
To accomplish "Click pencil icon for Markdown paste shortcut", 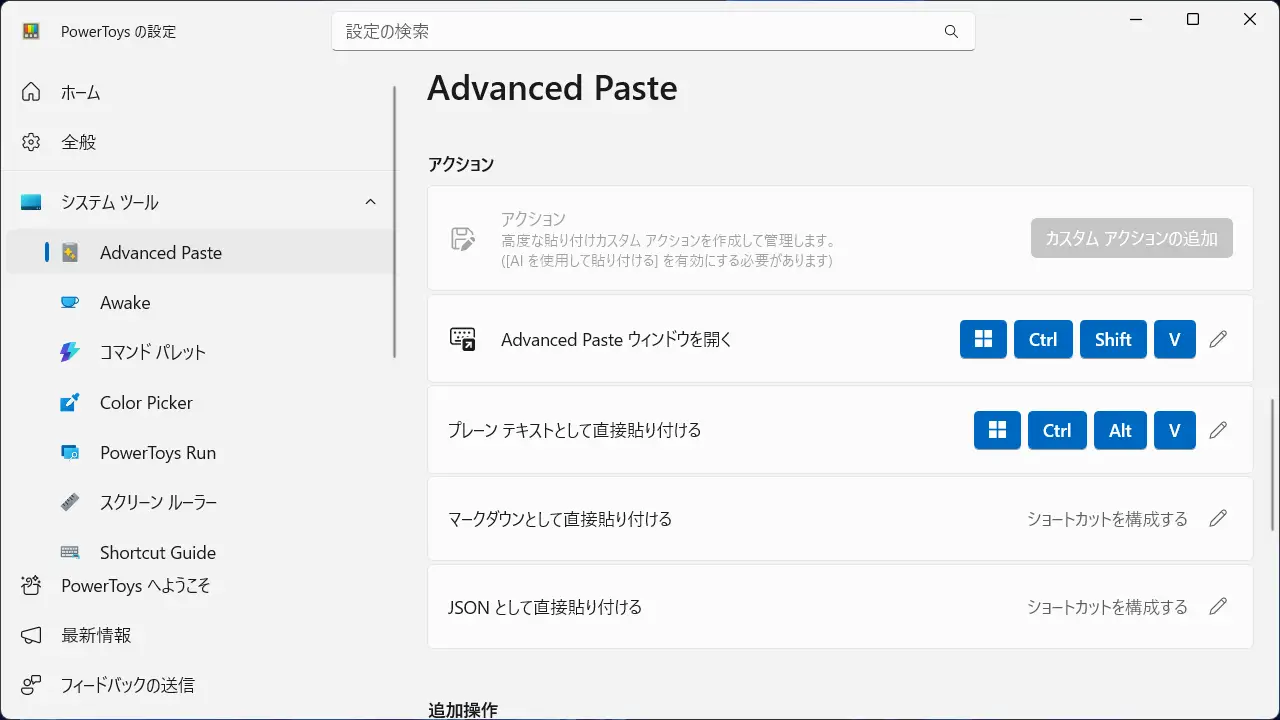I will (1217, 519).
